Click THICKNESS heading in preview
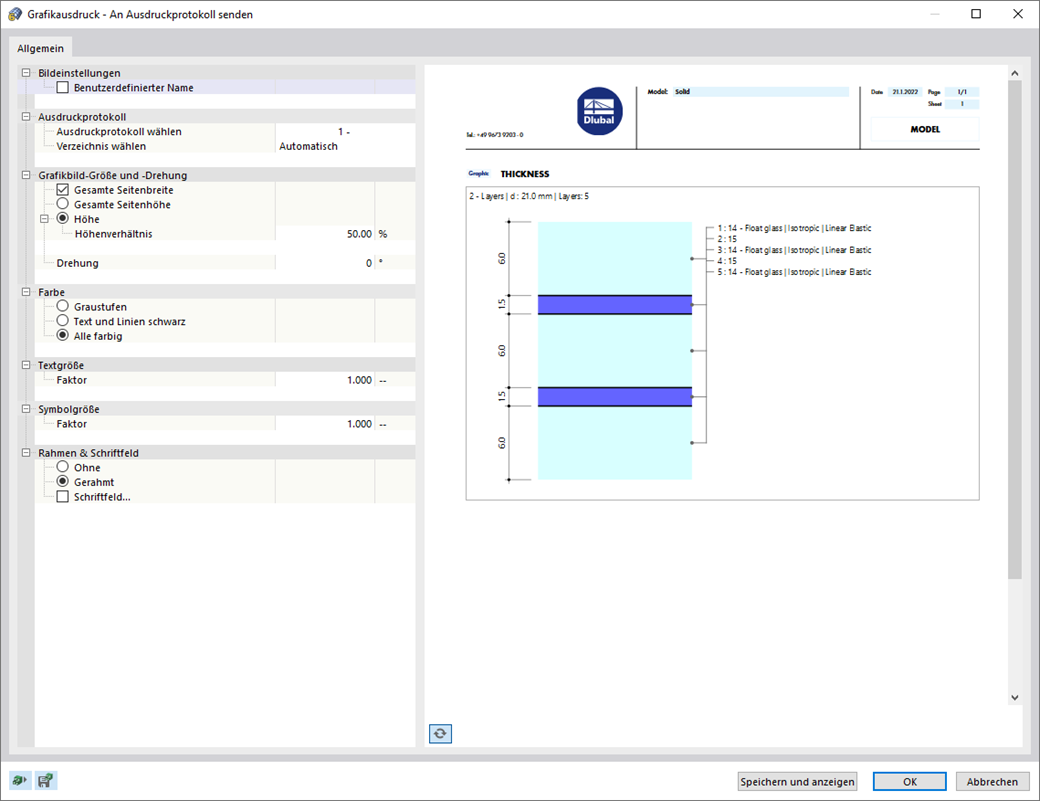The width and height of the screenshot is (1040, 801). 525,174
